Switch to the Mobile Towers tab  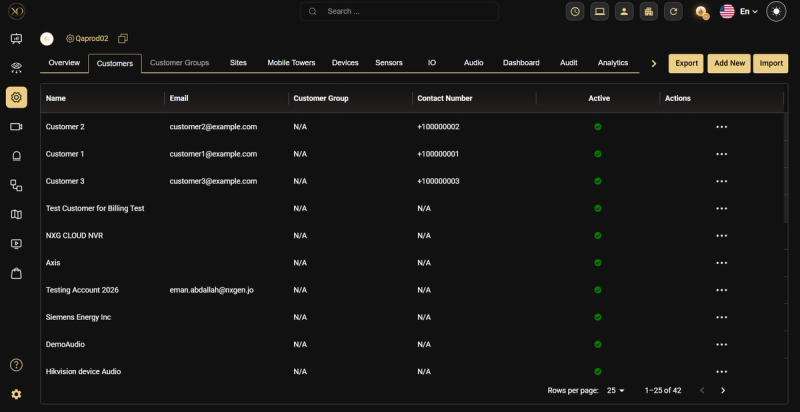tap(291, 63)
